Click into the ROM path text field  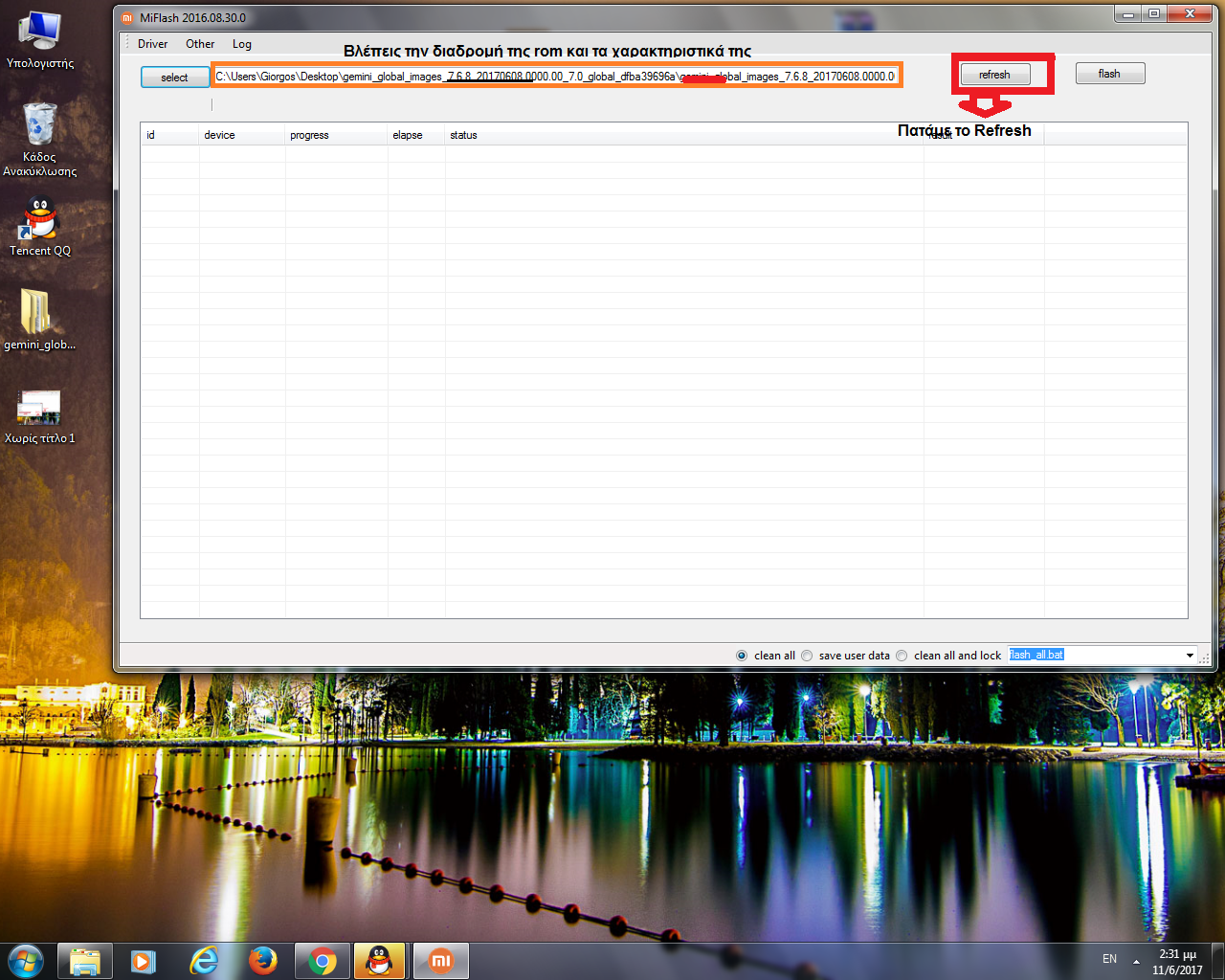click(555, 77)
